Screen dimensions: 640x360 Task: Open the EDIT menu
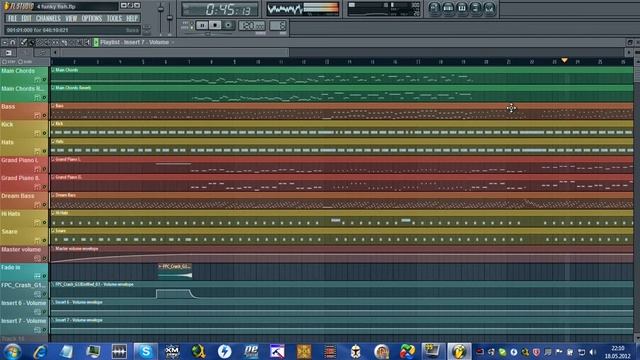(27, 18)
